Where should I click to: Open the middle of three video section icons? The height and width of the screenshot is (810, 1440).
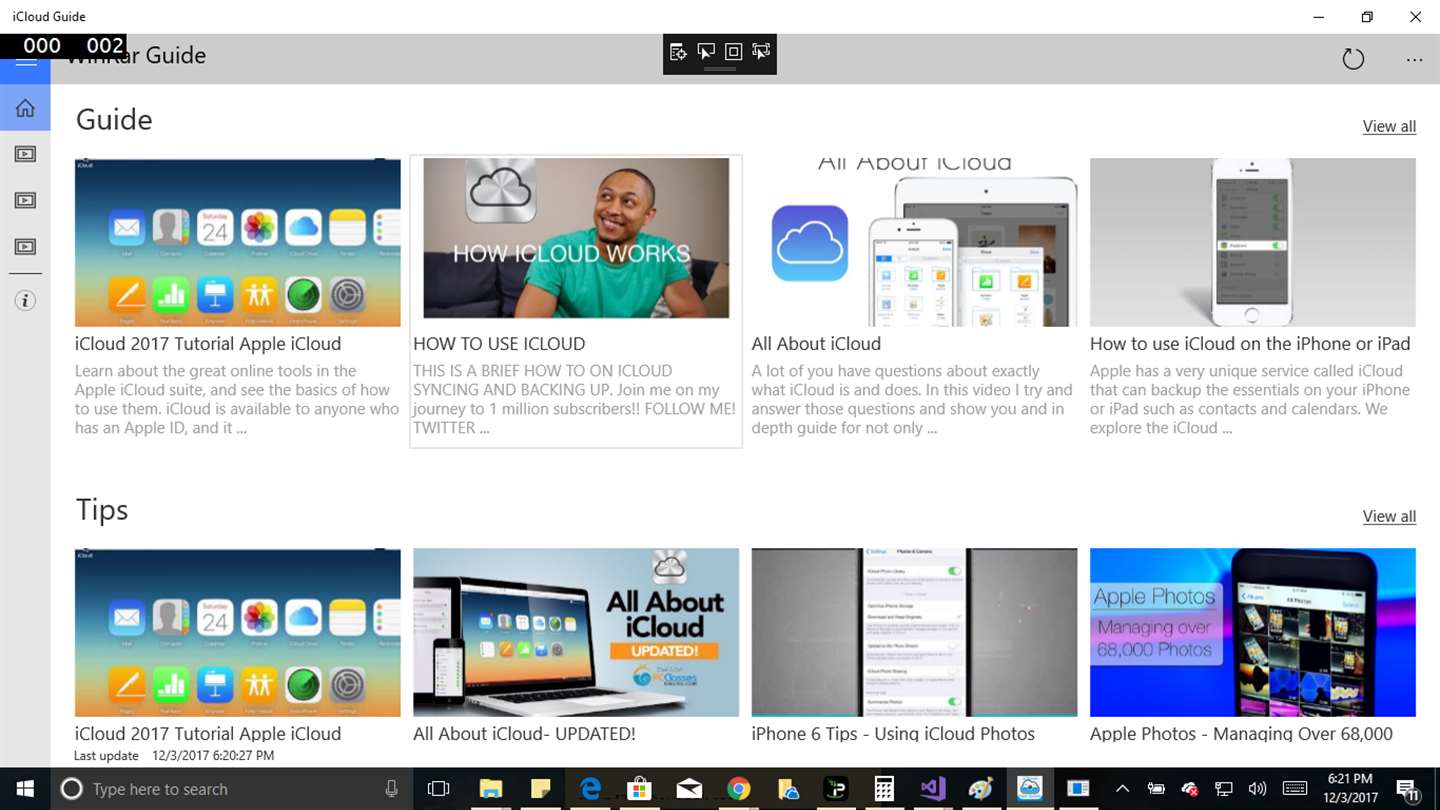[25, 200]
